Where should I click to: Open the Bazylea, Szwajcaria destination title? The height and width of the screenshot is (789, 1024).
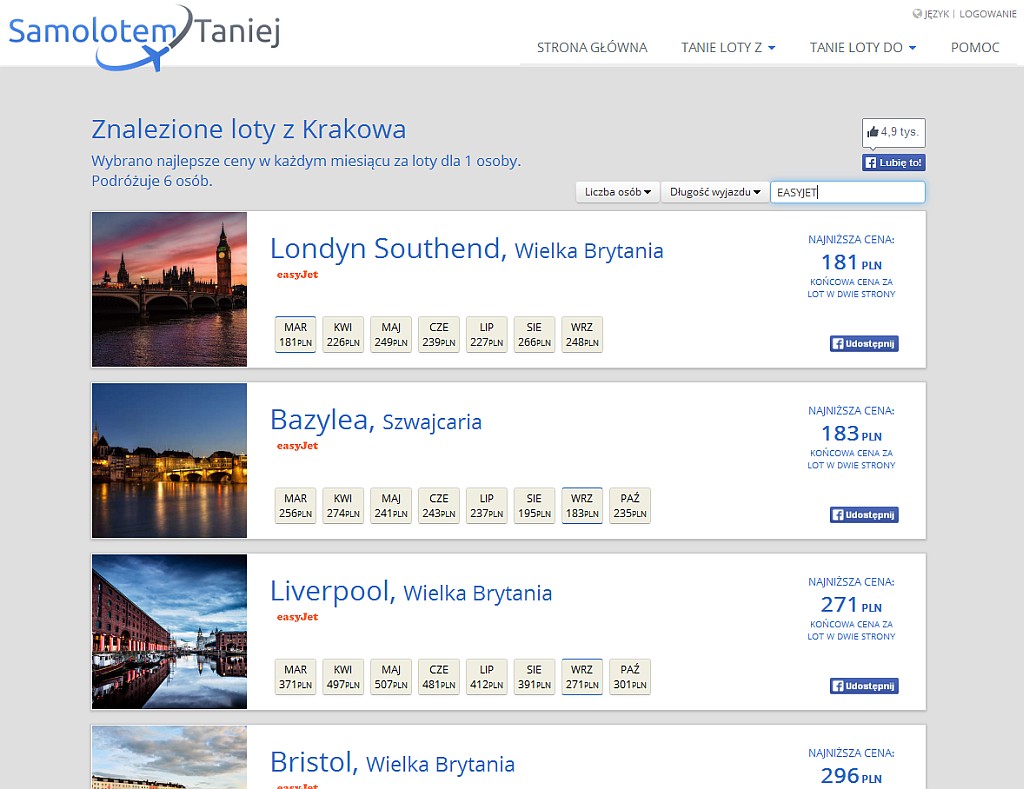pos(376,420)
